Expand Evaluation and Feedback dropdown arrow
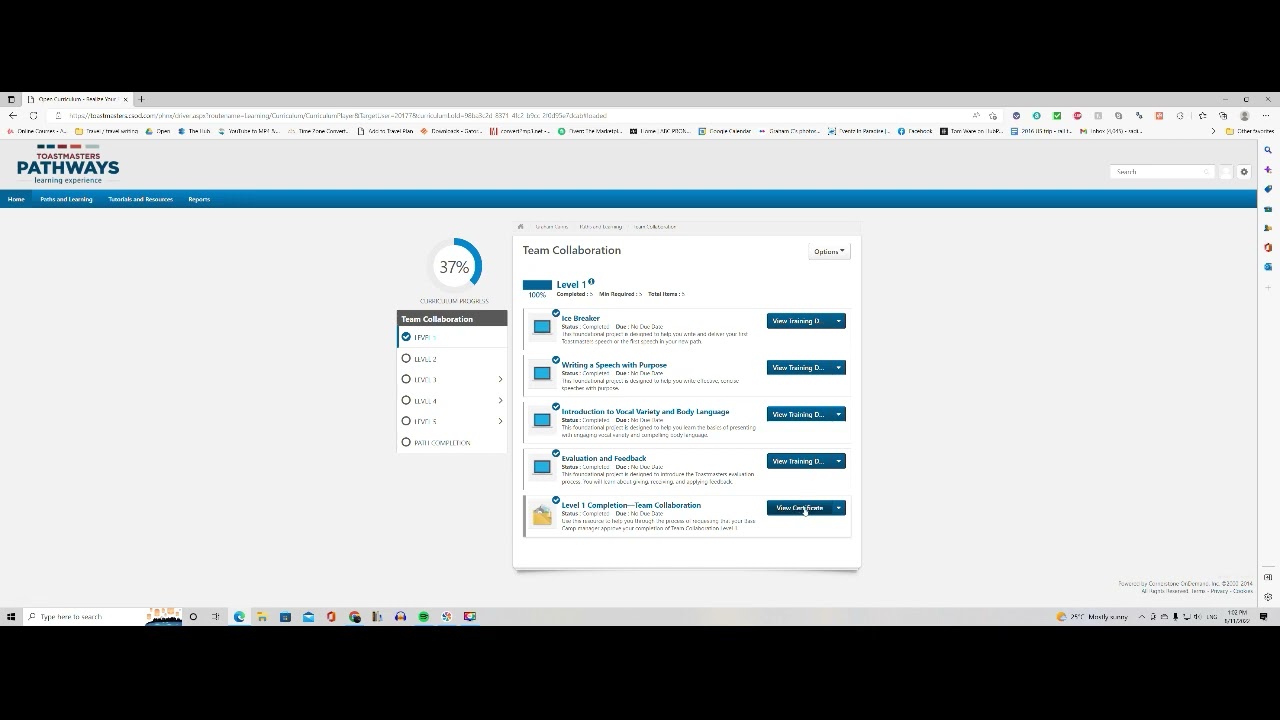This screenshot has width=1280, height=720. (839, 461)
